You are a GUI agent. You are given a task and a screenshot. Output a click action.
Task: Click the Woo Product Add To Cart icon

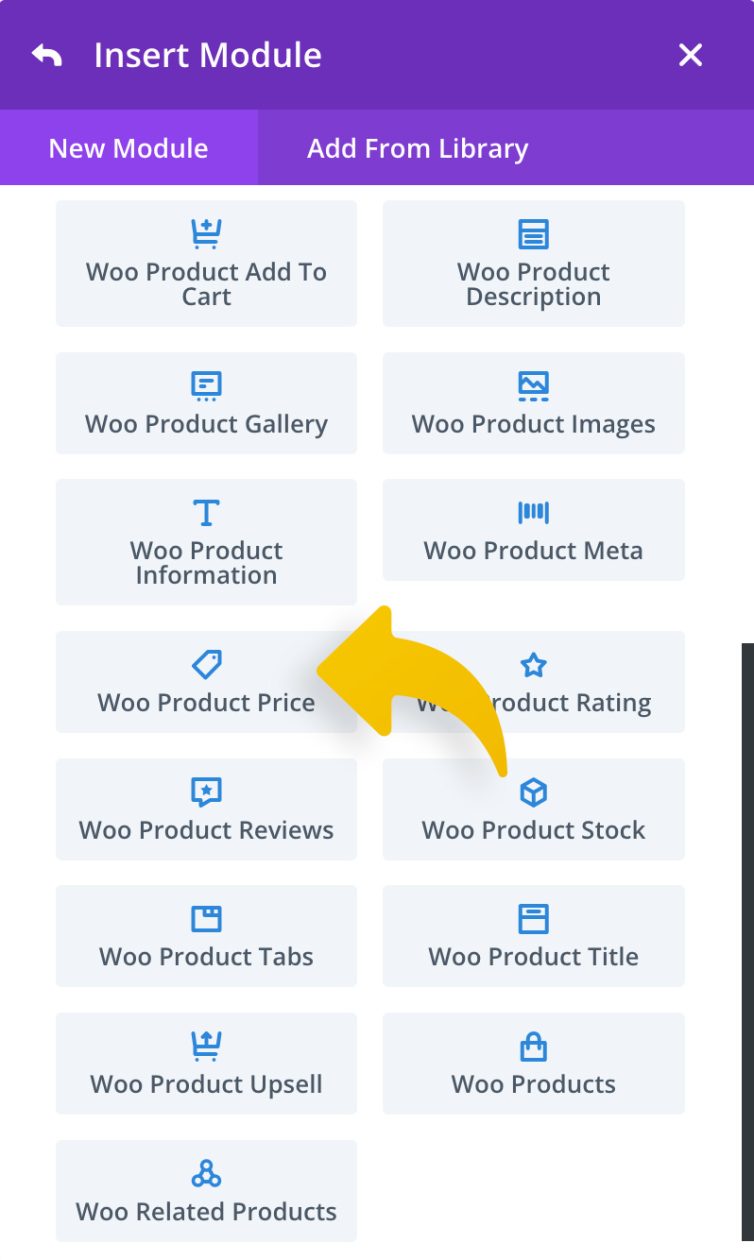(x=206, y=234)
